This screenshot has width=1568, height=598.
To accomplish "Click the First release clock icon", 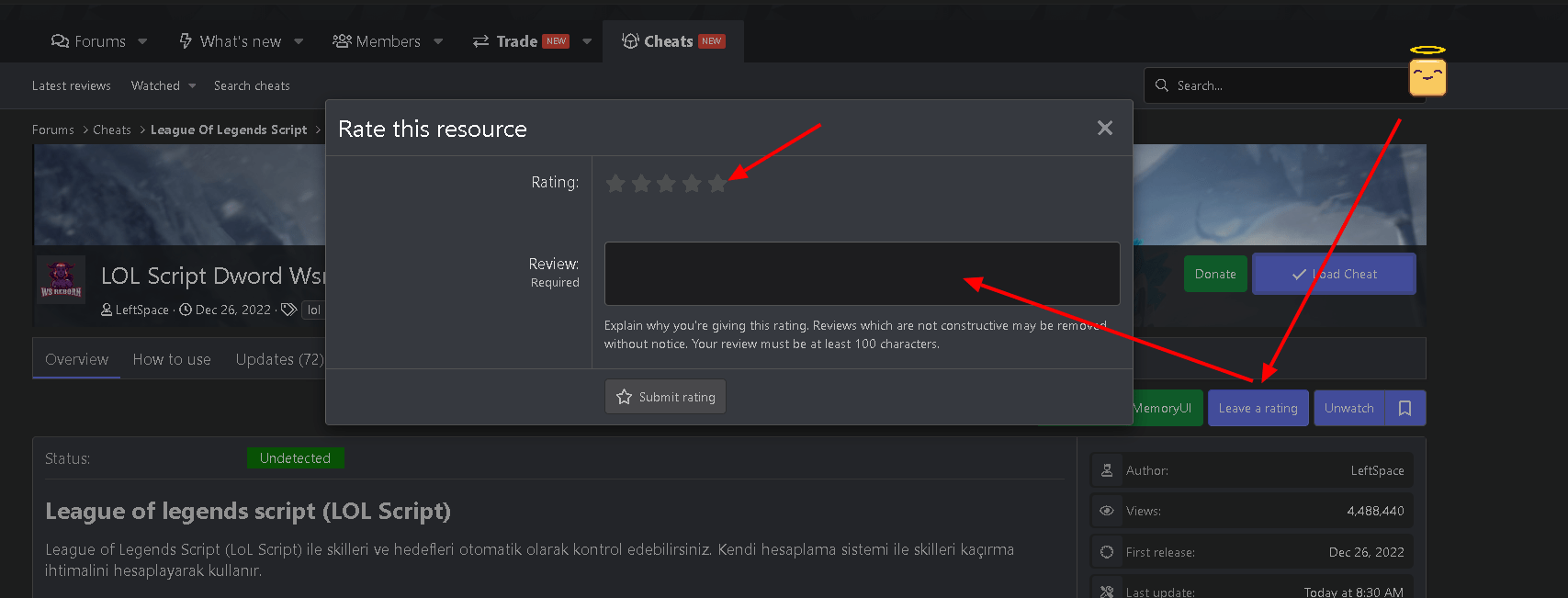I will (x=1107, y=552).
